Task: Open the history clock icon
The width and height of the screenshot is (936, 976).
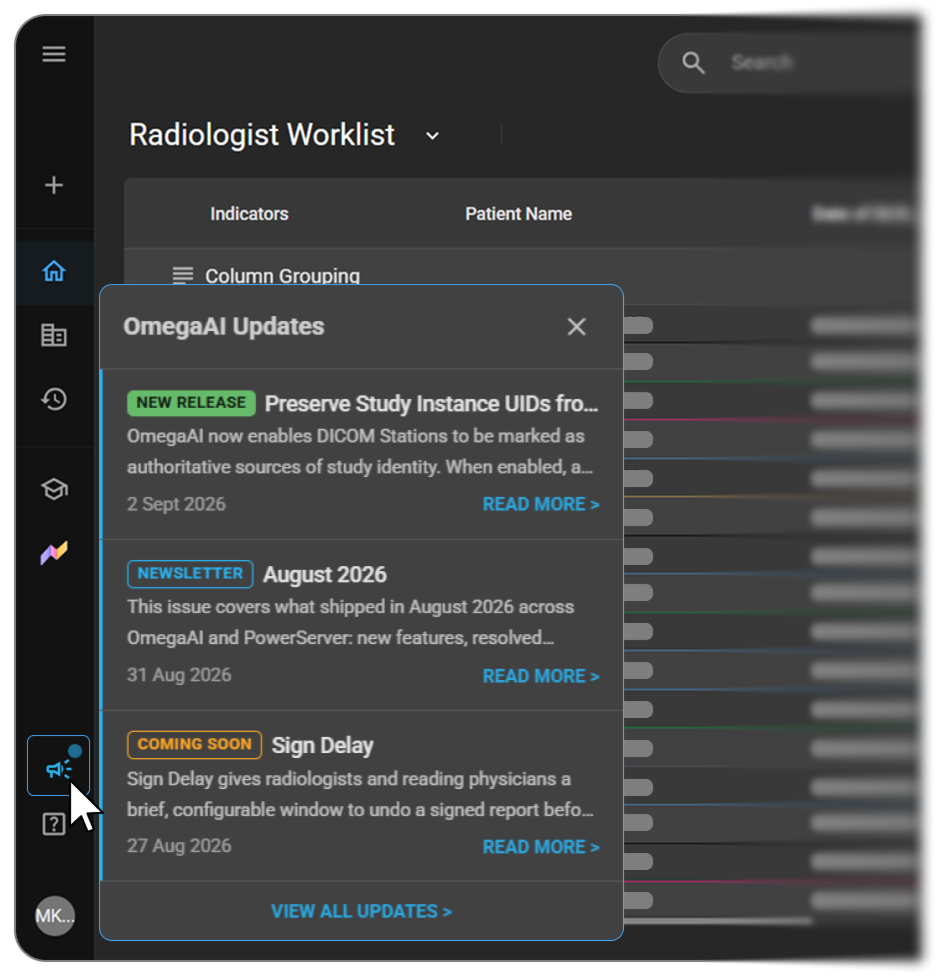Action: click(54, 399)
